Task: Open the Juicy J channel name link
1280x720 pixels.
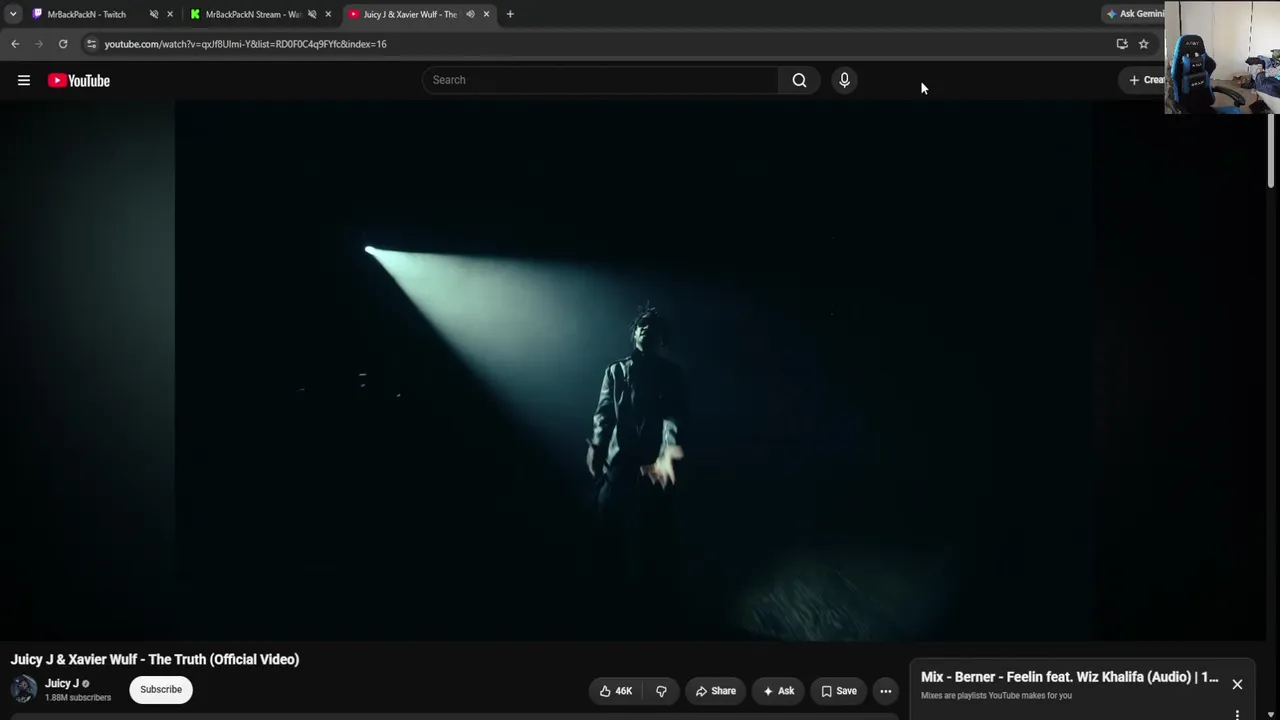Action: pos(61,684)
